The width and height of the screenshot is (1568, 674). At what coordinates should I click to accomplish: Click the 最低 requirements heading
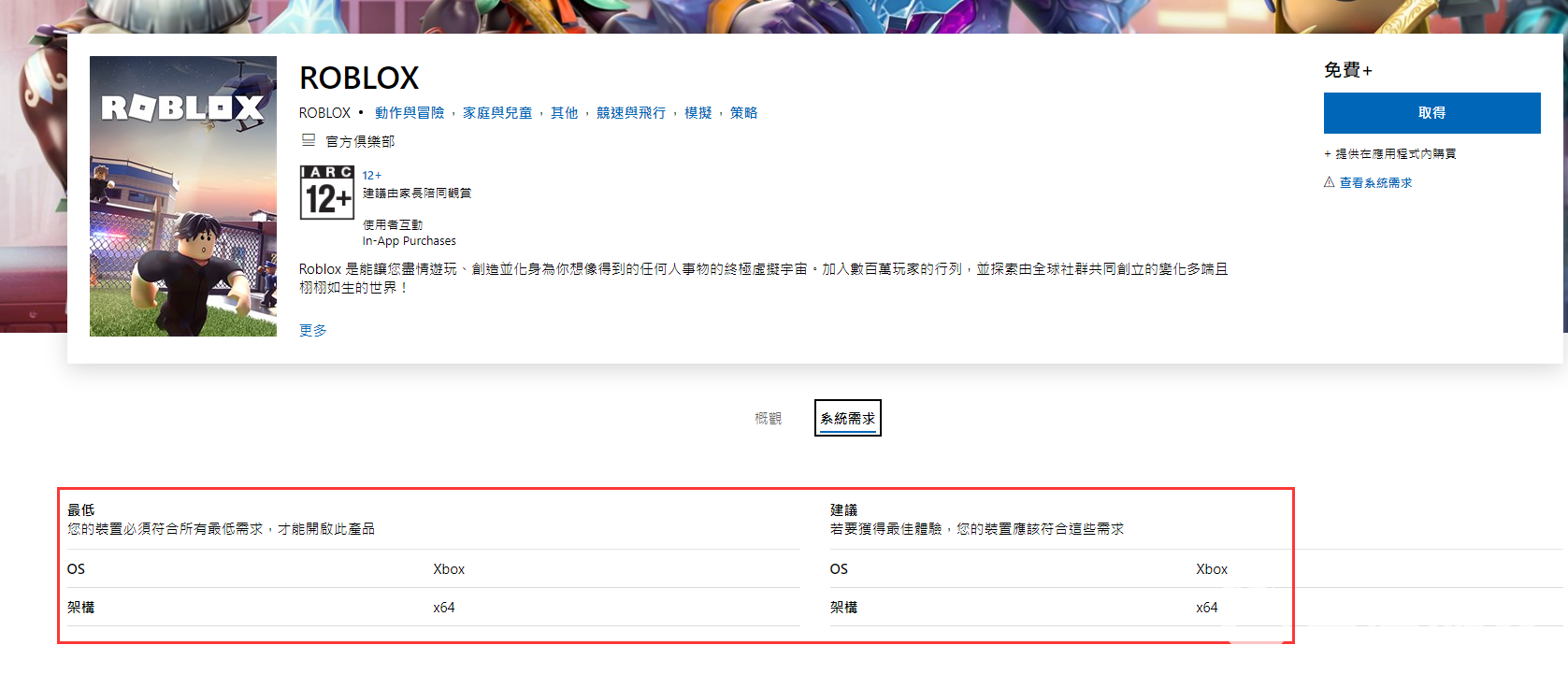click(x=81, y=509)
